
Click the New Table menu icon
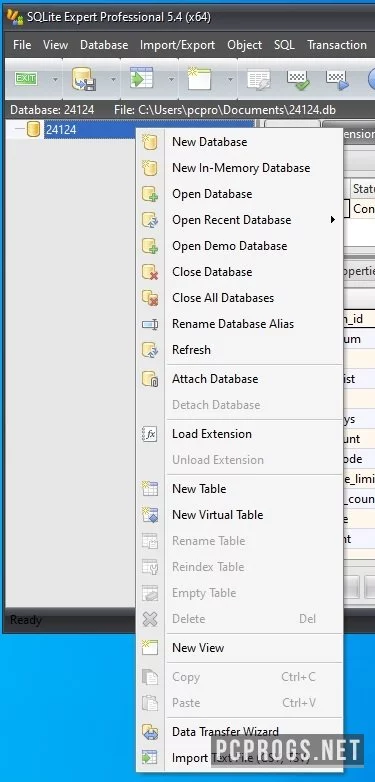coord(150,489)
